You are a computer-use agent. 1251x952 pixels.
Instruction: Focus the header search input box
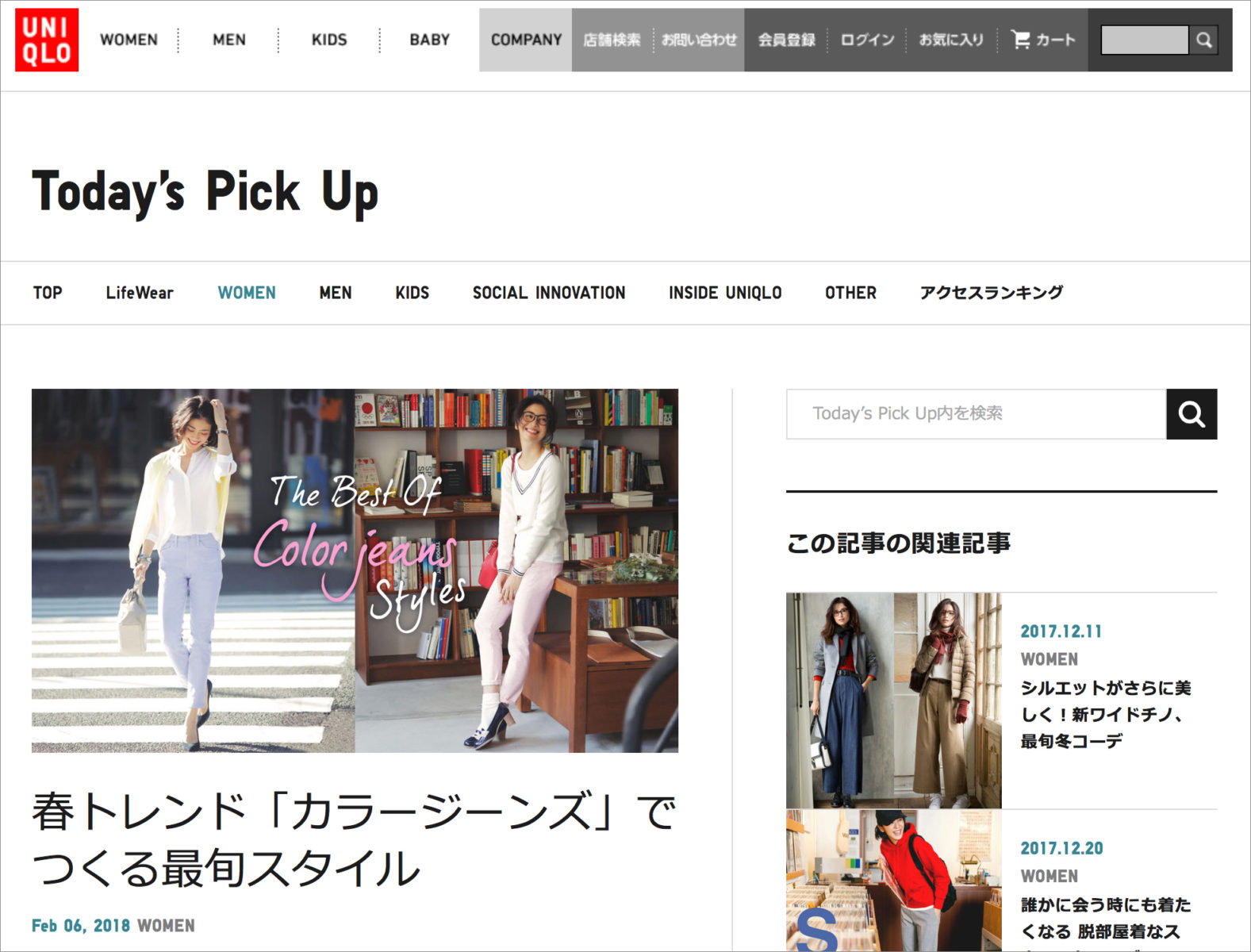[x=1145, y=40]
